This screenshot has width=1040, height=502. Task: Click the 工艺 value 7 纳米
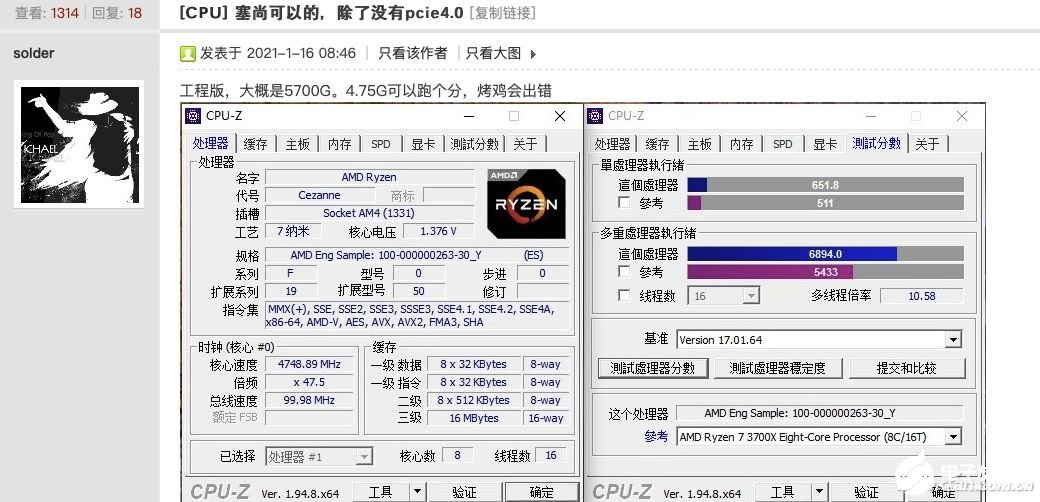[x=294, y=231]
